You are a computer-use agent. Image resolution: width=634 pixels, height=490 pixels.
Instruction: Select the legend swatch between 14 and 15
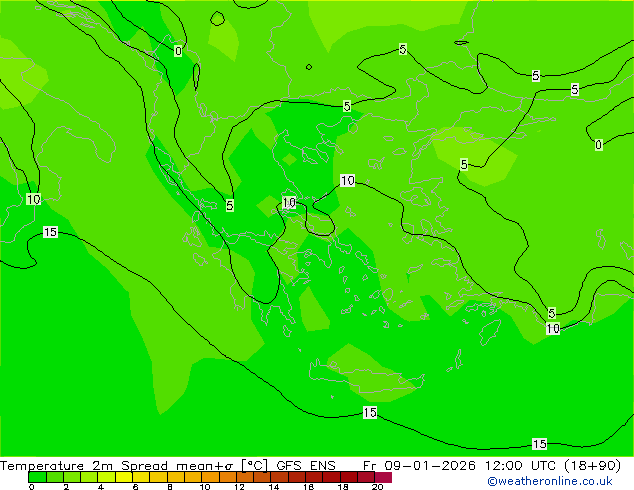pyautogui.click(x=279, y=477)
